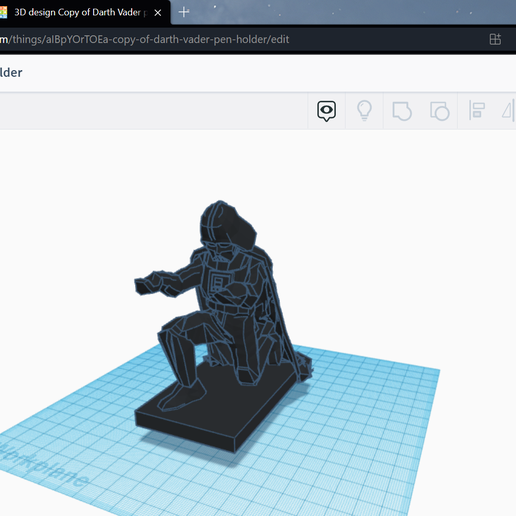Select the Align tool icon
The height and width of the screenshot is (516, 516).
click(477, 110)
